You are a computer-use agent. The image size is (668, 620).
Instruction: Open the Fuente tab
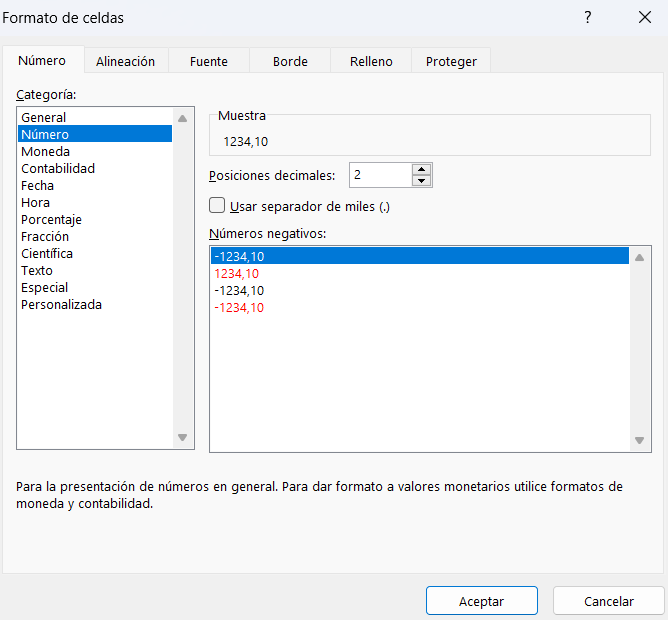tap(209, 61)
